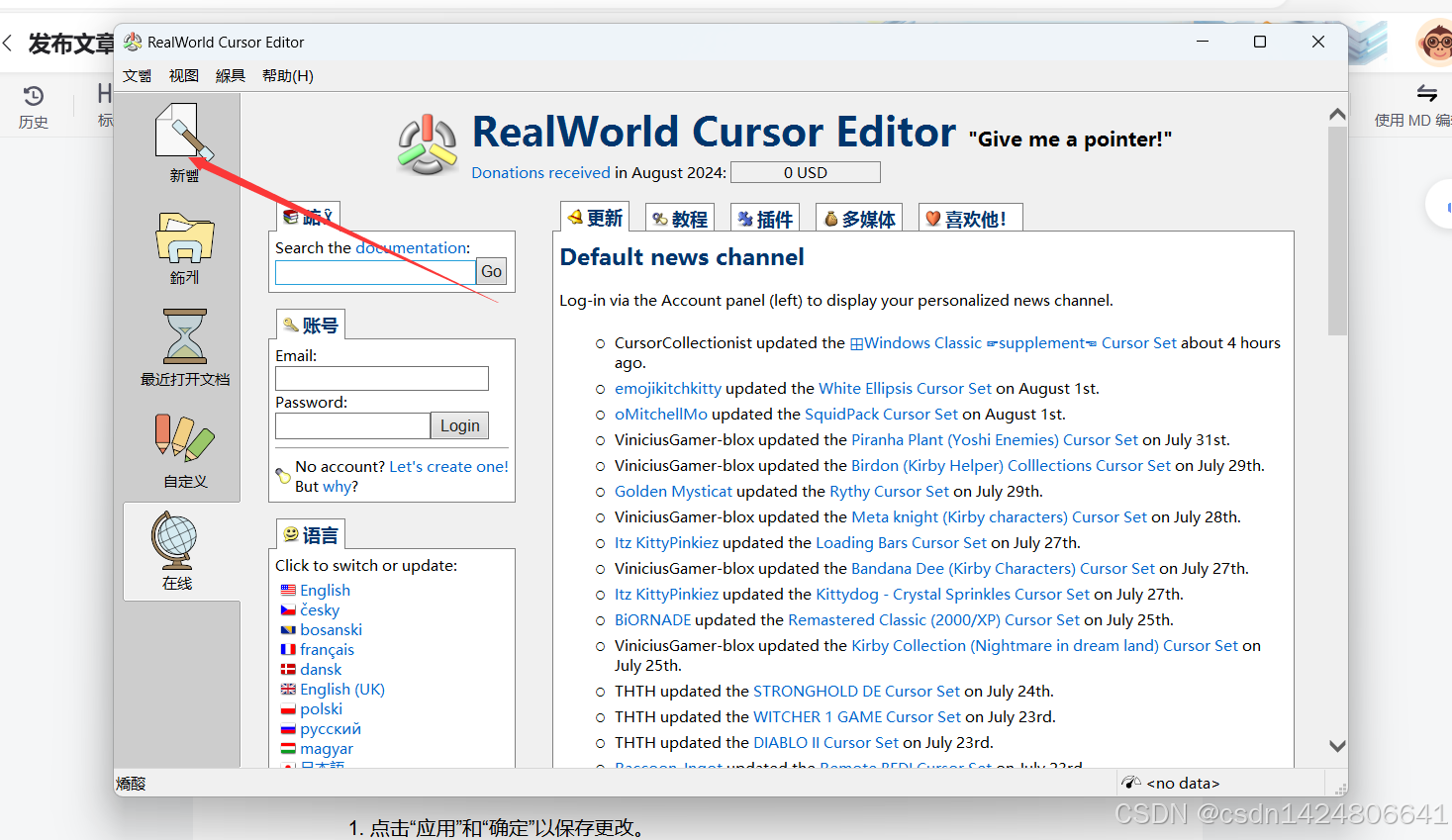Open Piranha Plant (Yoshi Enemies) Cursor Set
The width and height of the screenshot is (1452, 840).
pos(995,439)
